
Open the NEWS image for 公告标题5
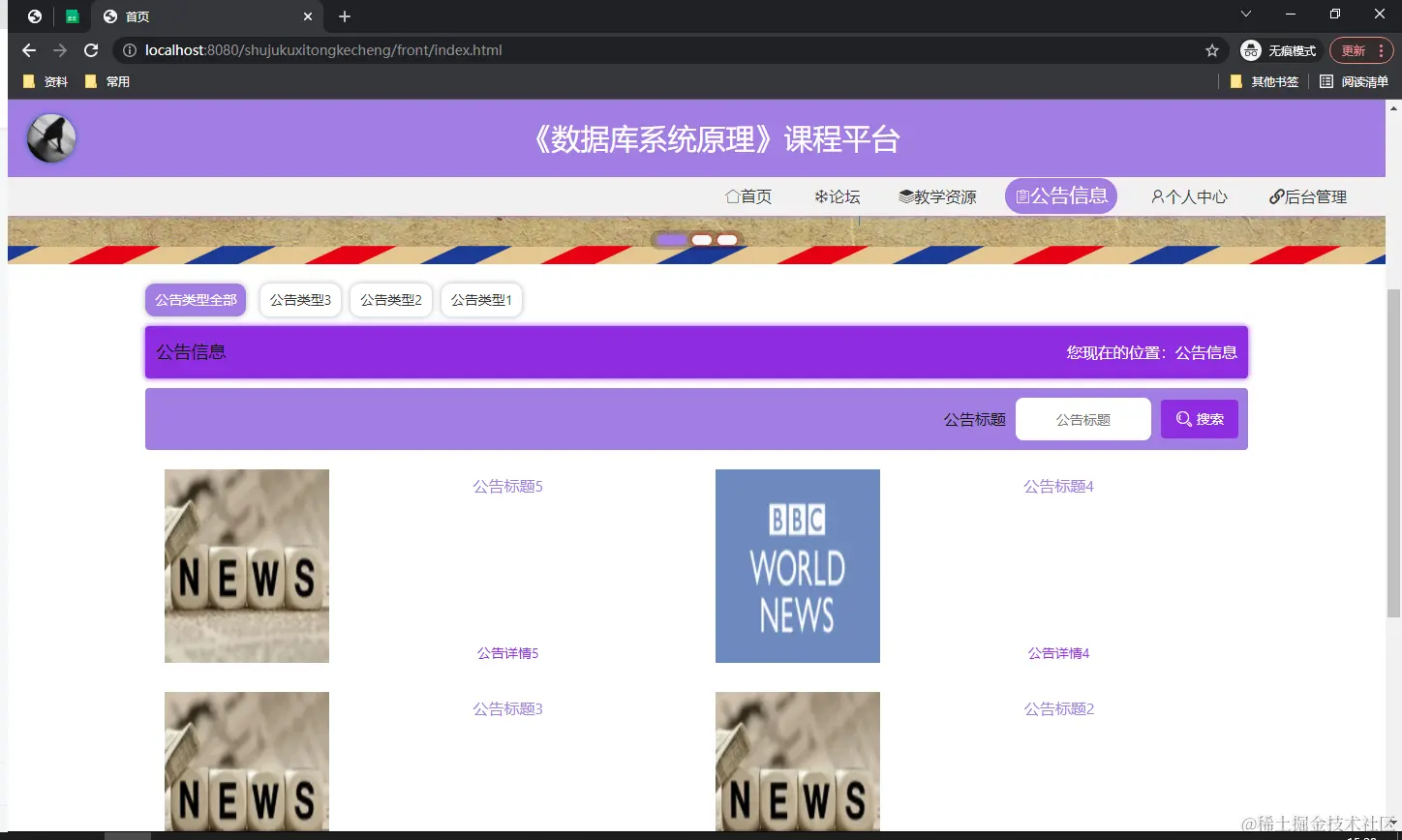247,566
